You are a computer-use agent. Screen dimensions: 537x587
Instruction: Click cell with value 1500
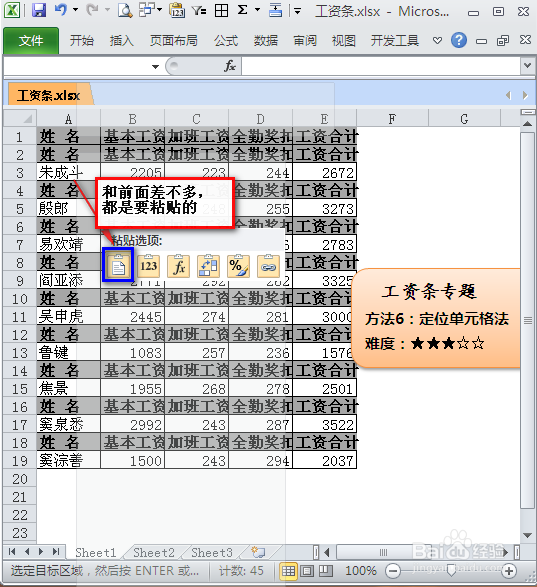coord(133,460)
